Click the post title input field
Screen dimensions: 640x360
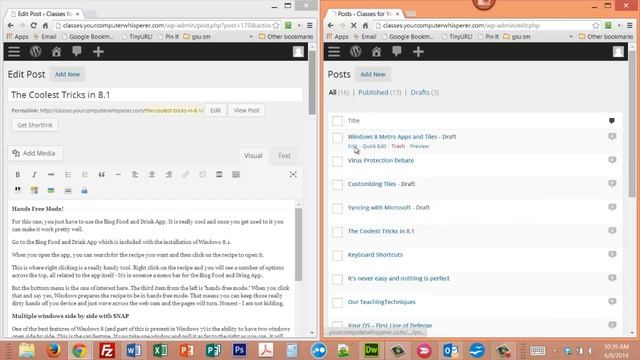155,95
